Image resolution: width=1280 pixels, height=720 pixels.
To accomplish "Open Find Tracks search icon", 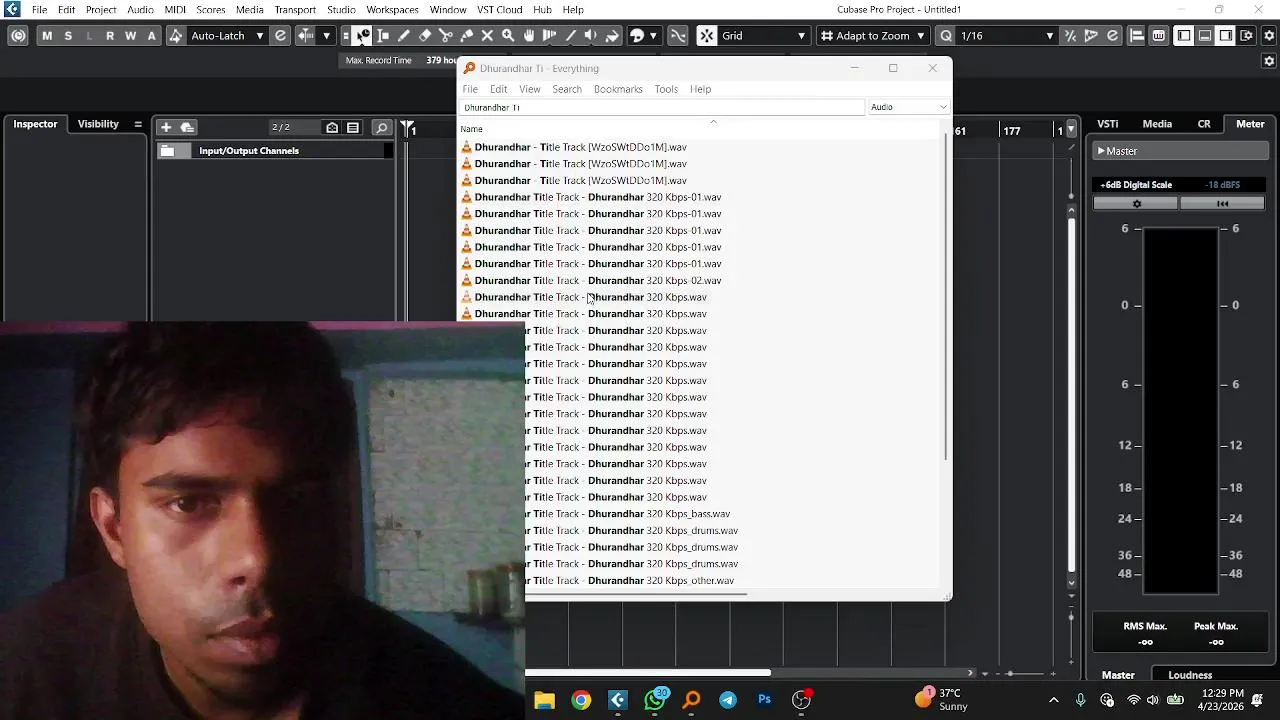I will tap(381, 127).
